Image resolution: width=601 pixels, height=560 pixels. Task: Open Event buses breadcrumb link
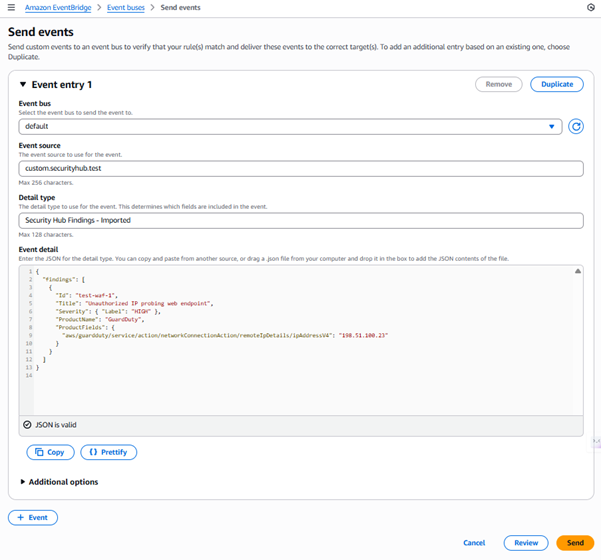click(x=126, y=8)
